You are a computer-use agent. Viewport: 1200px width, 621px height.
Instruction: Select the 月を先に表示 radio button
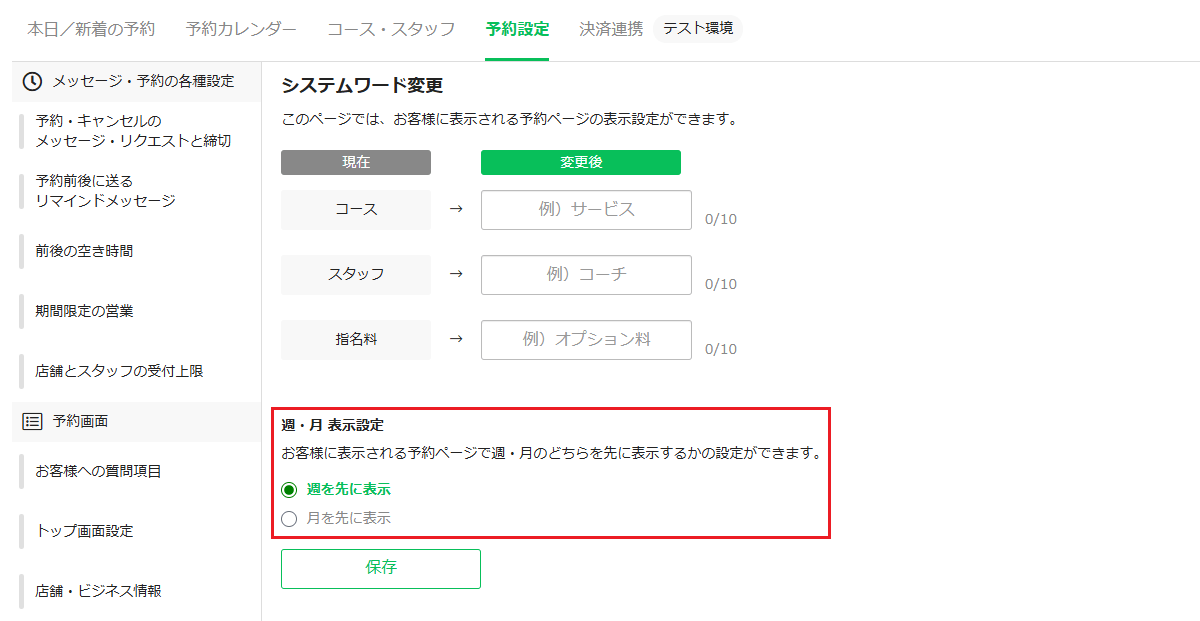[290, 518]
